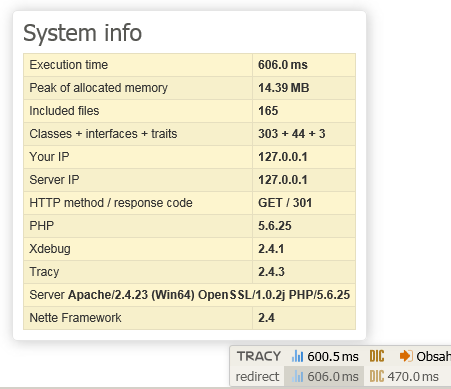Viewport: 451px width, 389px height.
Task: Click the System info heading
Action: 83,33
